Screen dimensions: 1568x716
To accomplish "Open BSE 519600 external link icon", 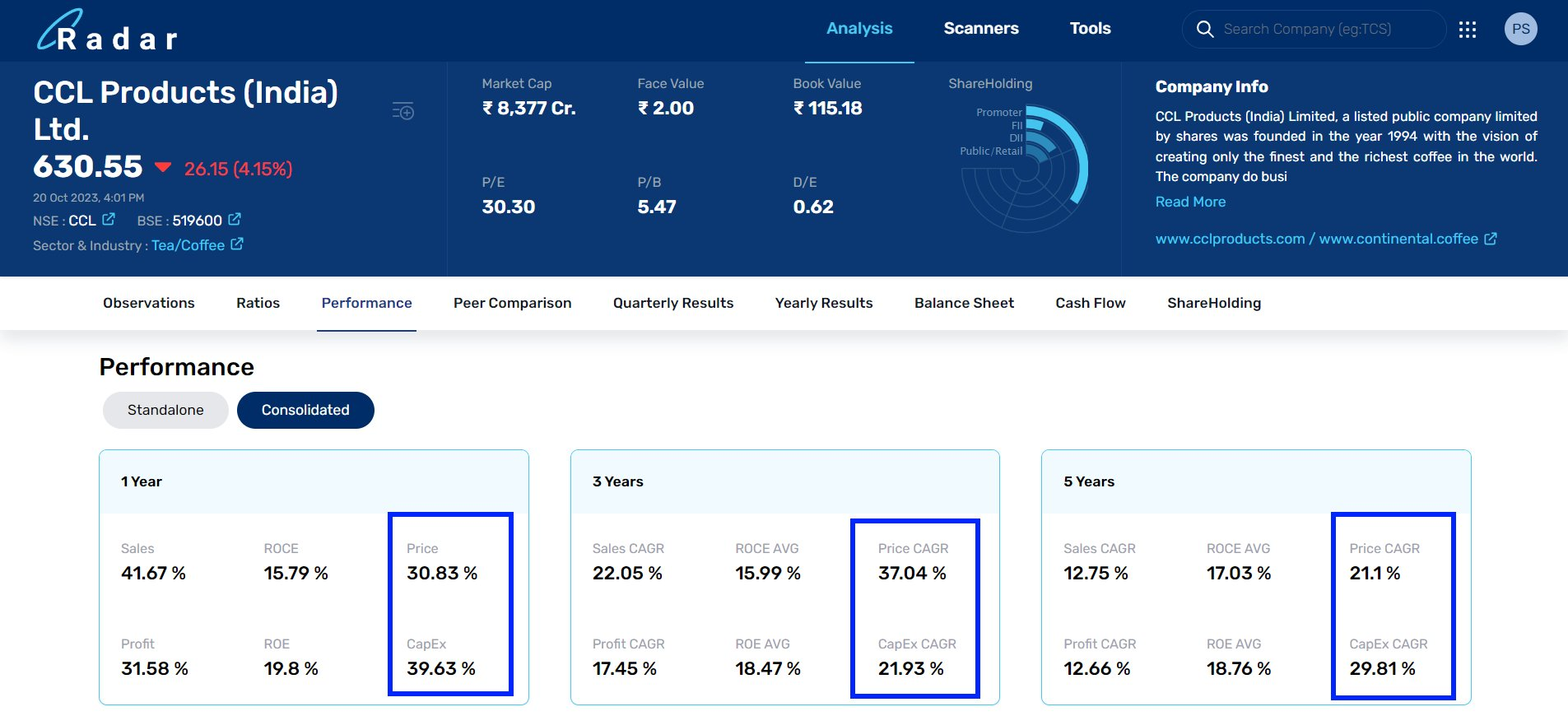I will [x=235, y=219].
